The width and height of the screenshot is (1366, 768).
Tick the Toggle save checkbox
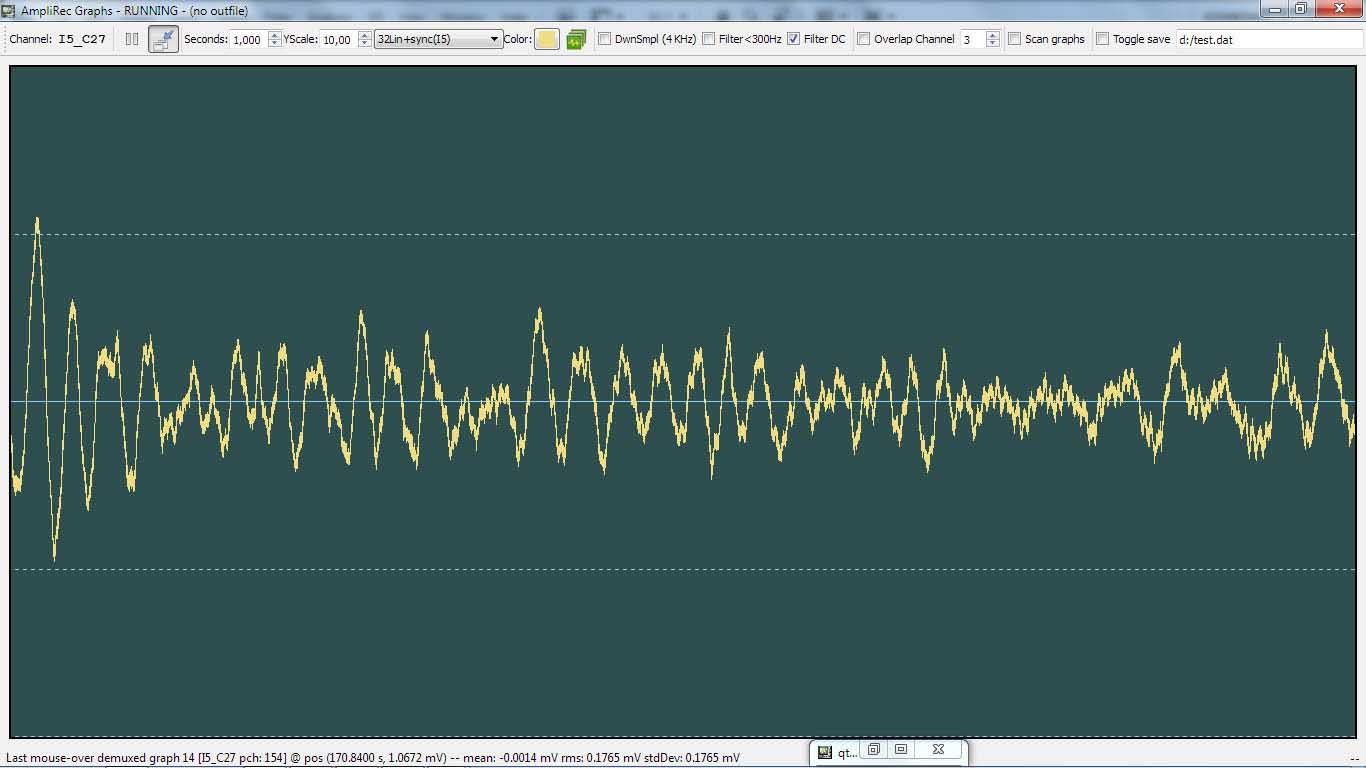click(x=1102, y=39)
